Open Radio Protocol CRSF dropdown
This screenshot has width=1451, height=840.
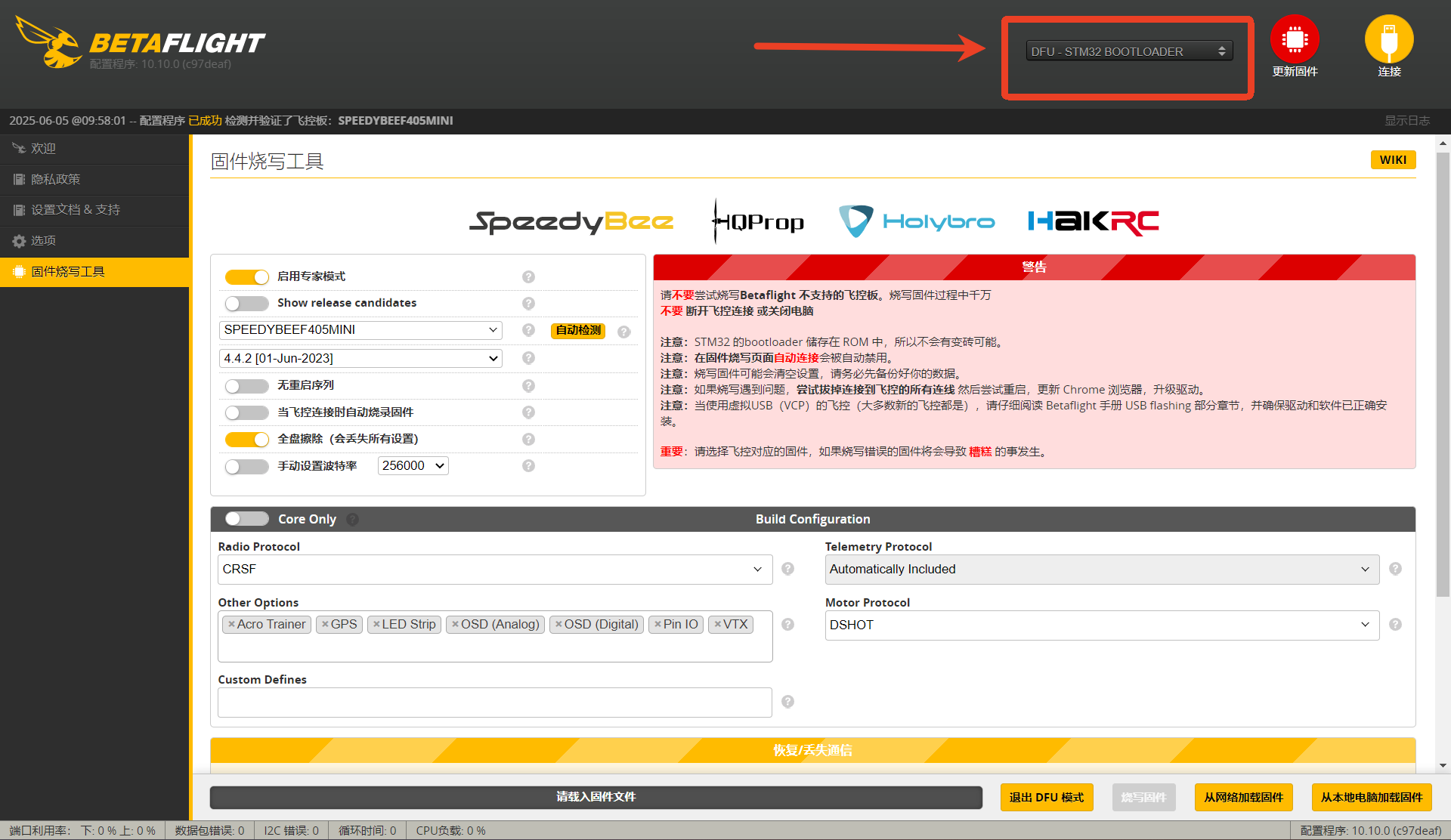pyautogui.click(x=495, y=570)
